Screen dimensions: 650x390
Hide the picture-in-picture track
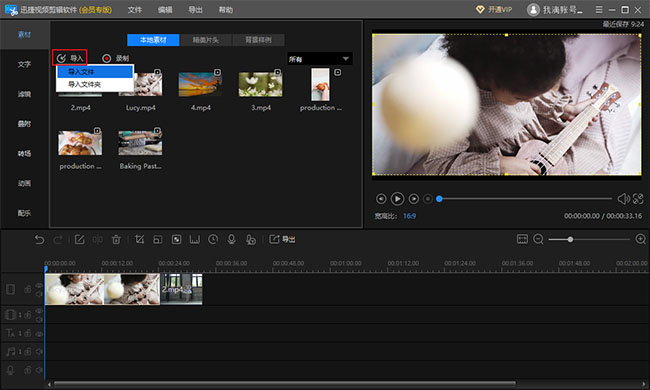(39, 311)
